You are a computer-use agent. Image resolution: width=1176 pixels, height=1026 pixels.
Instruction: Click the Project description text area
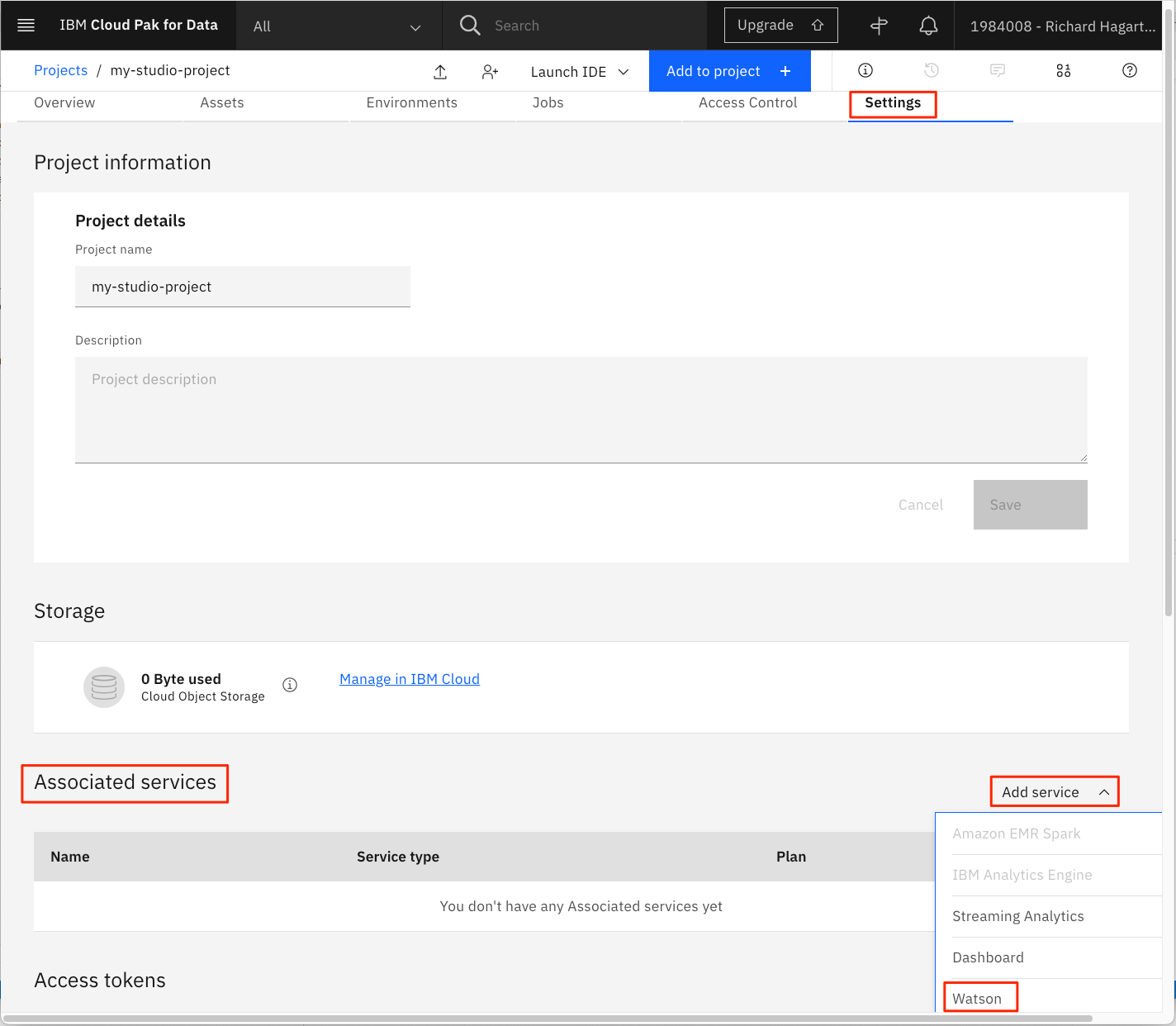click(581, 410)
